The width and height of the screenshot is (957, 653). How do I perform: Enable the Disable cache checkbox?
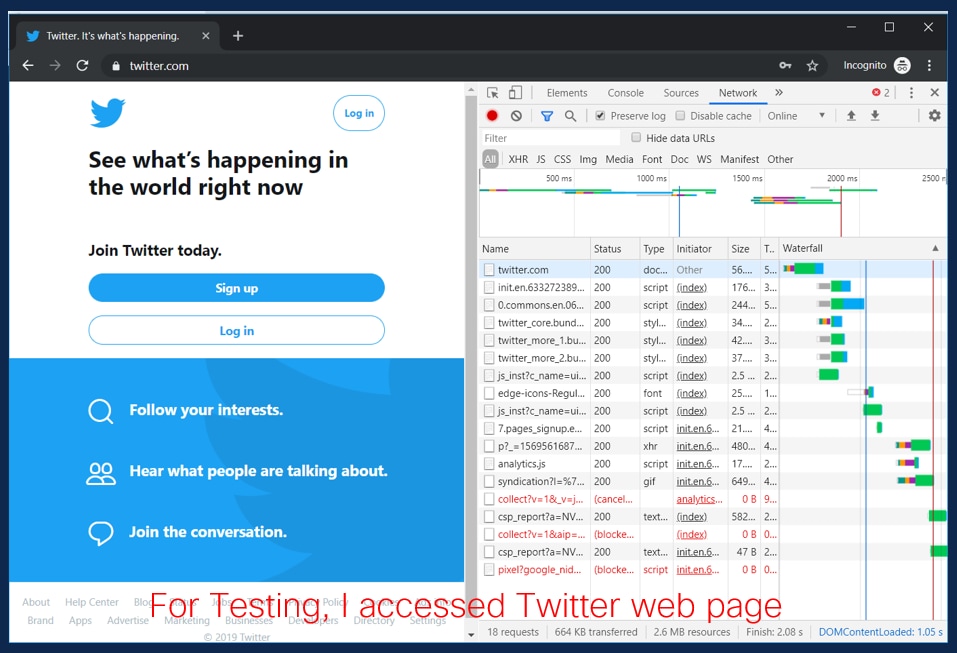tap(680, 115)
